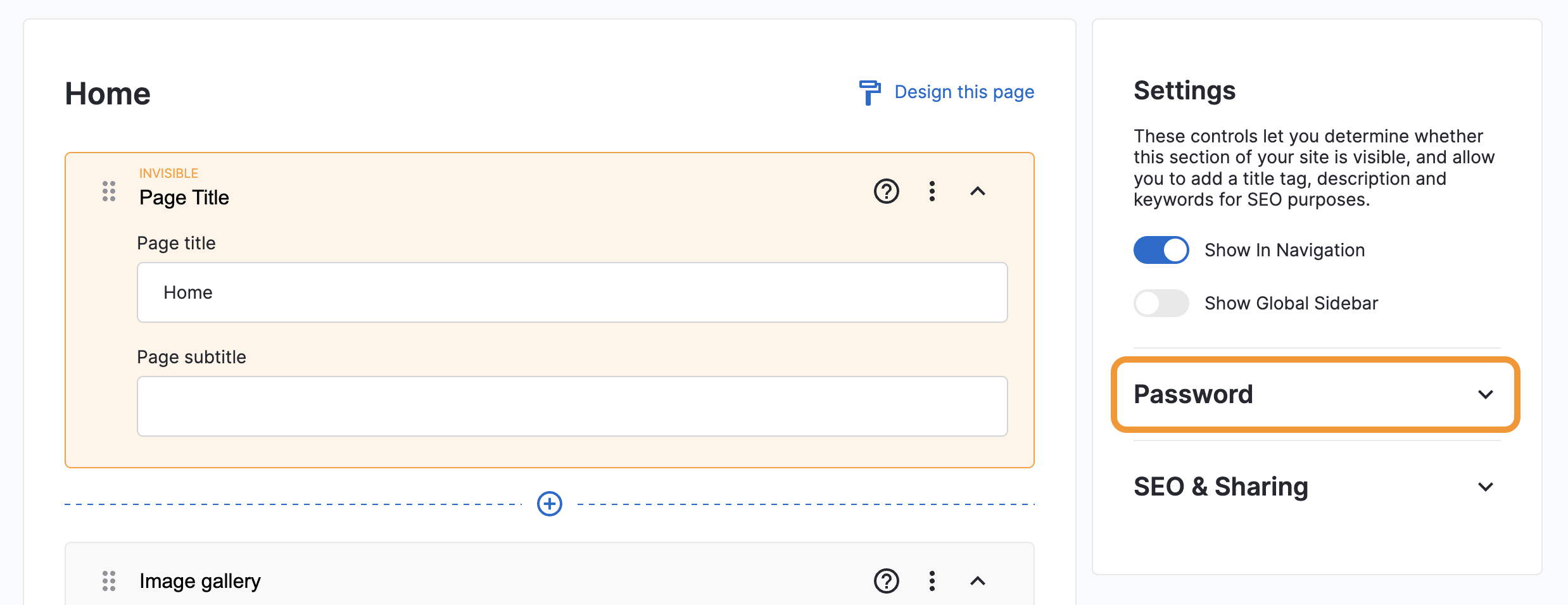
Task: Open Page Title three-dot options menu
Action: 932,191
